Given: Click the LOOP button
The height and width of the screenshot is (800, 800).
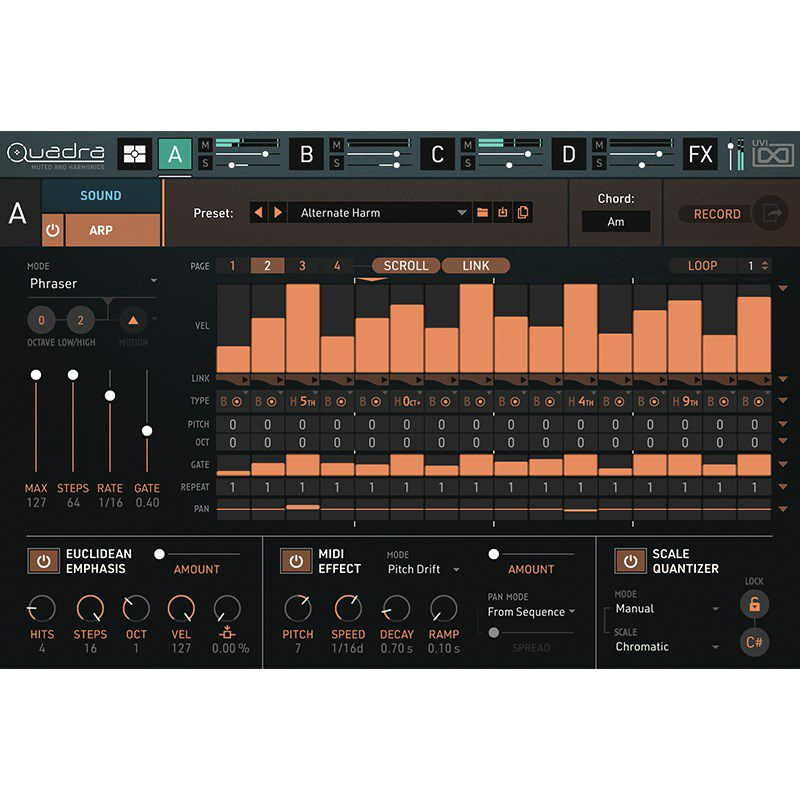Looking at the screenshot, I should [x=702, y=265].
